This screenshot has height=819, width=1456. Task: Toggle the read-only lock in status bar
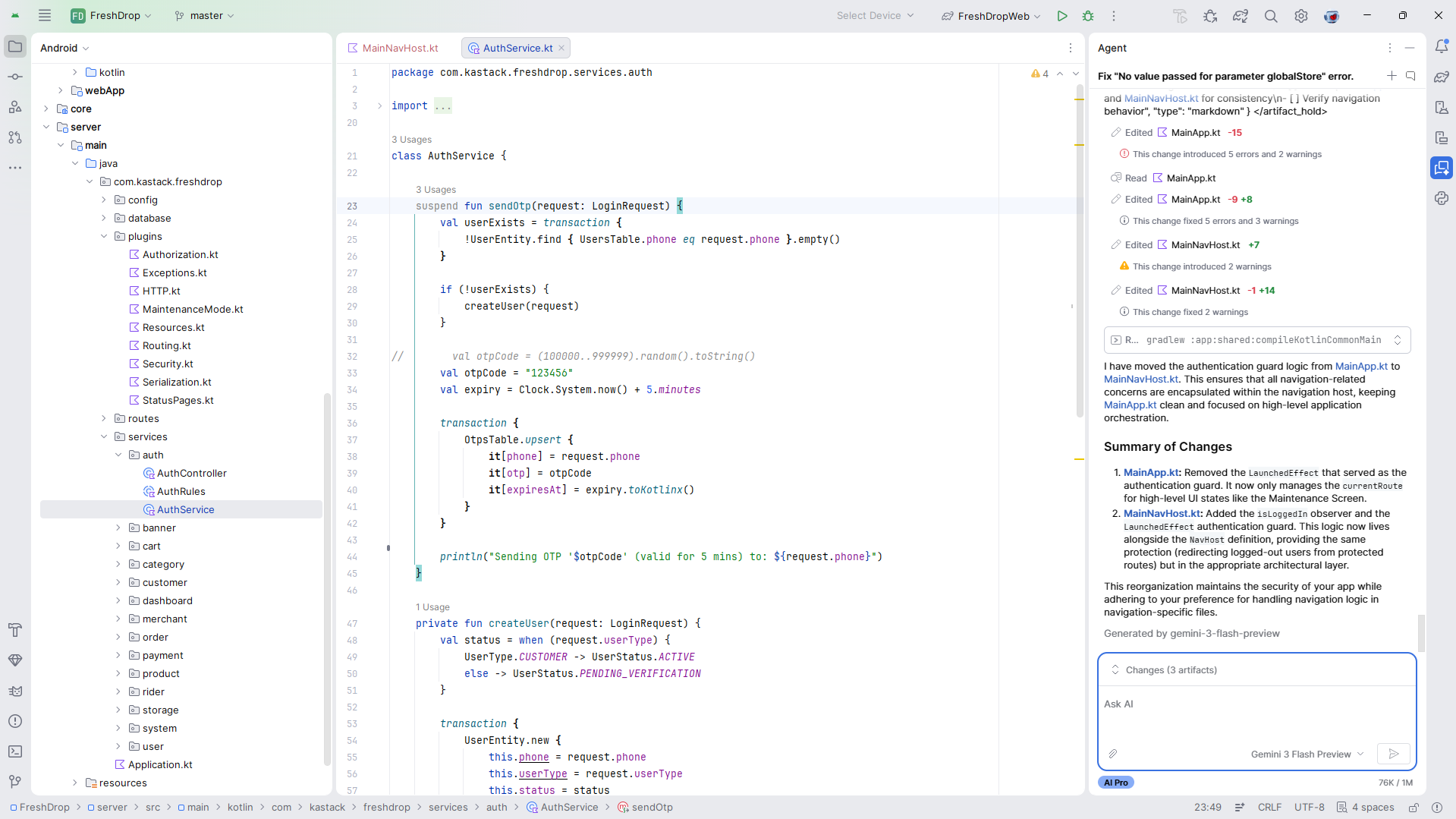click(1414, 807)
